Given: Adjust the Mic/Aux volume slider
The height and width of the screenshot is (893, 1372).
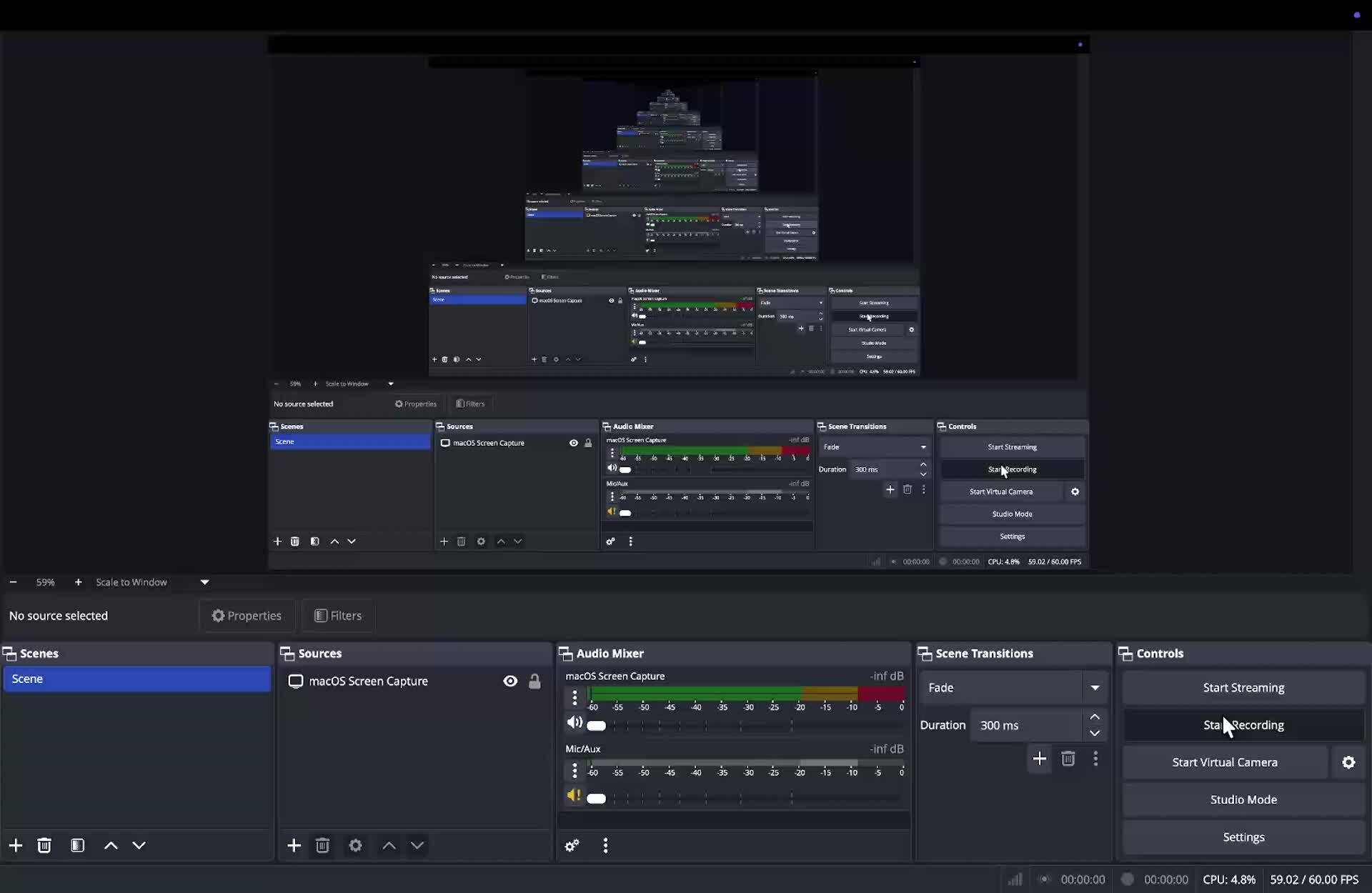Looking at the screenshot, I should tap(597, 799).
